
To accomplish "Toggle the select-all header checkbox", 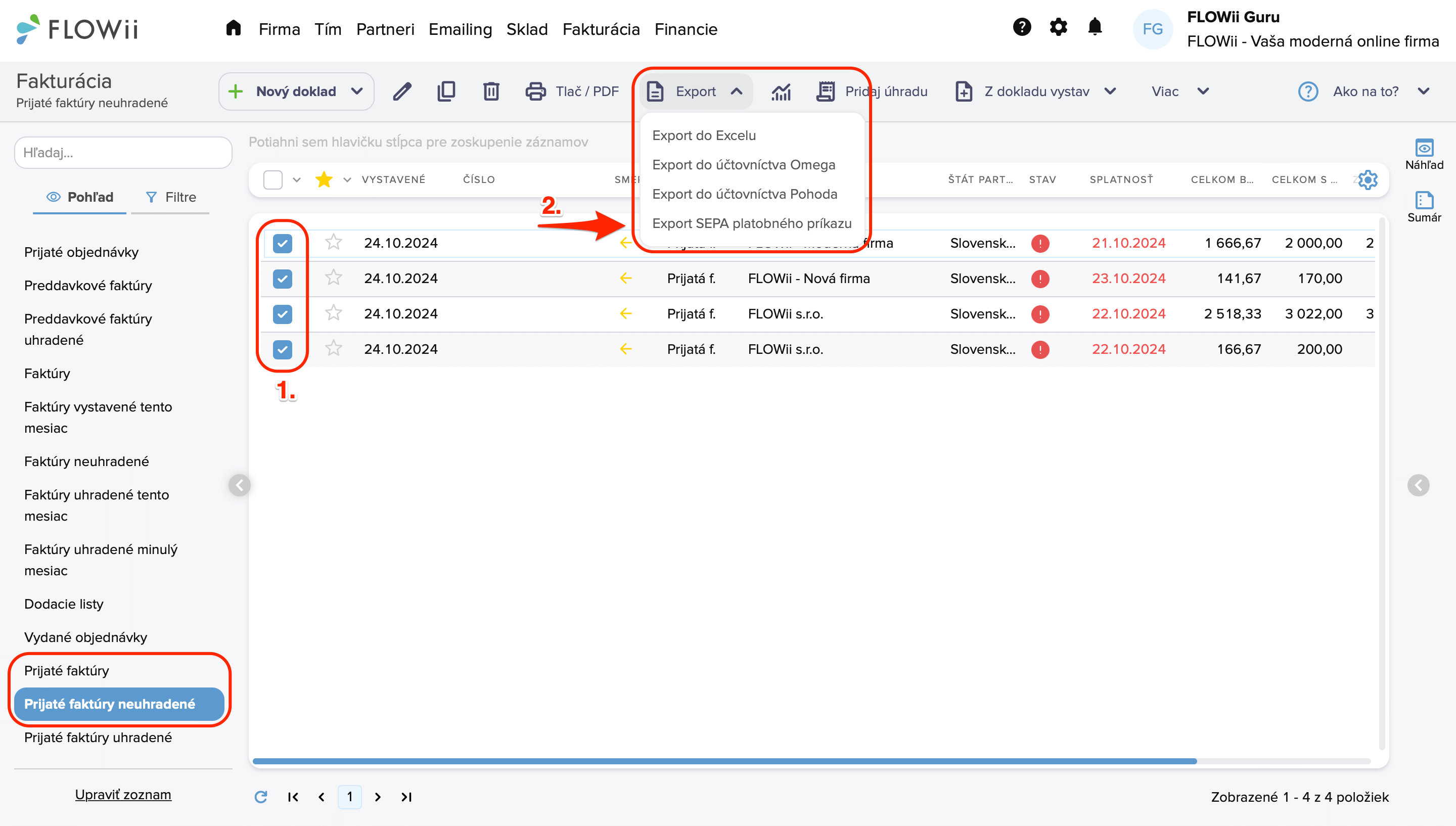I will click(273, 180).
